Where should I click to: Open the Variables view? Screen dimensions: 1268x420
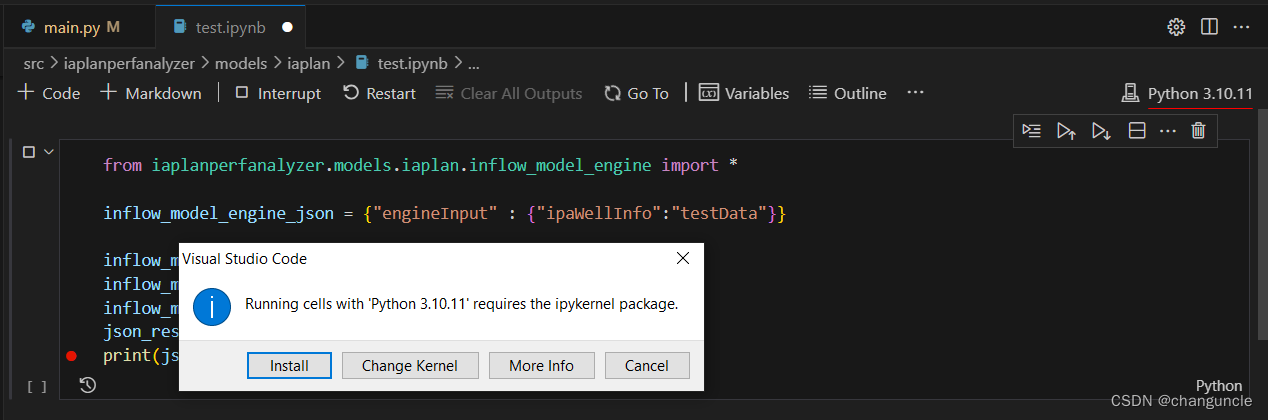click(743, 93)
